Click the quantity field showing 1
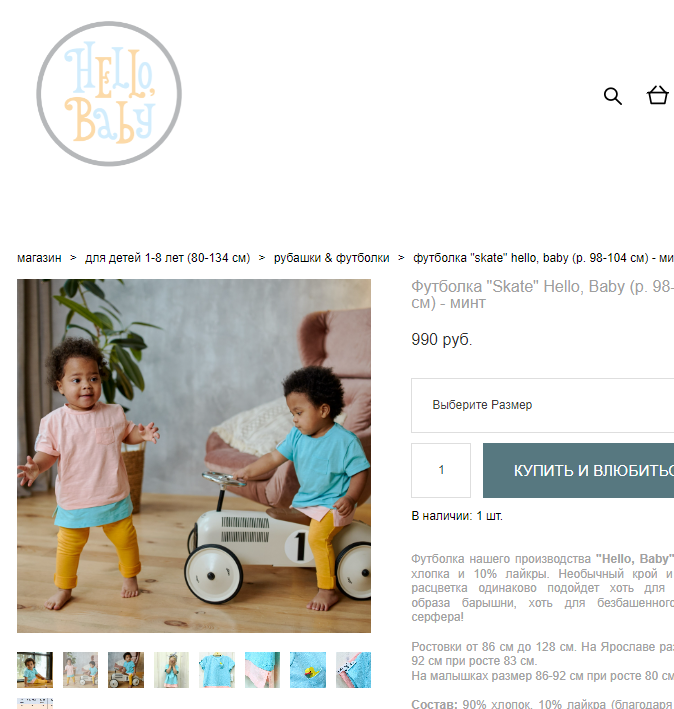Screen dimensions: 674x709 [441, 470]
